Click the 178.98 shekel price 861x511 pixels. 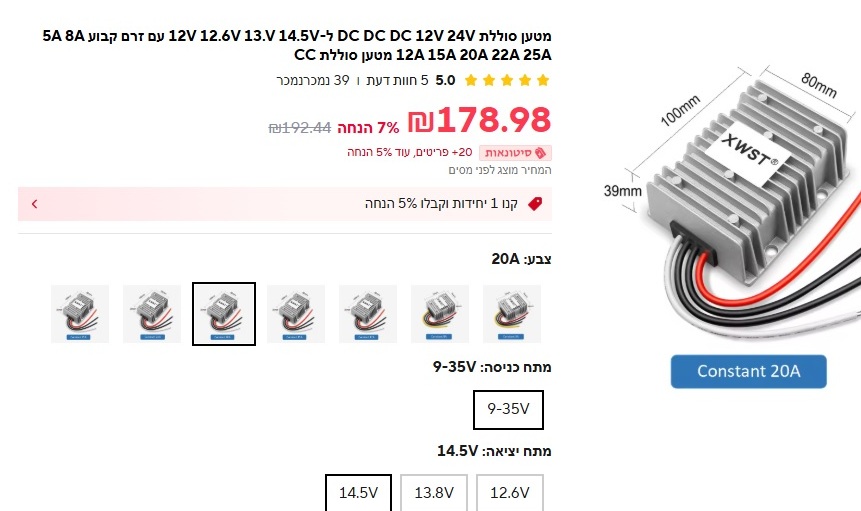coord(479,120)
